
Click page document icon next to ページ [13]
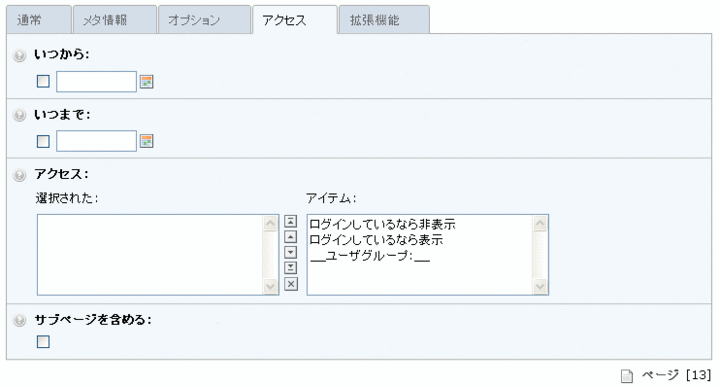coord(627,376)
